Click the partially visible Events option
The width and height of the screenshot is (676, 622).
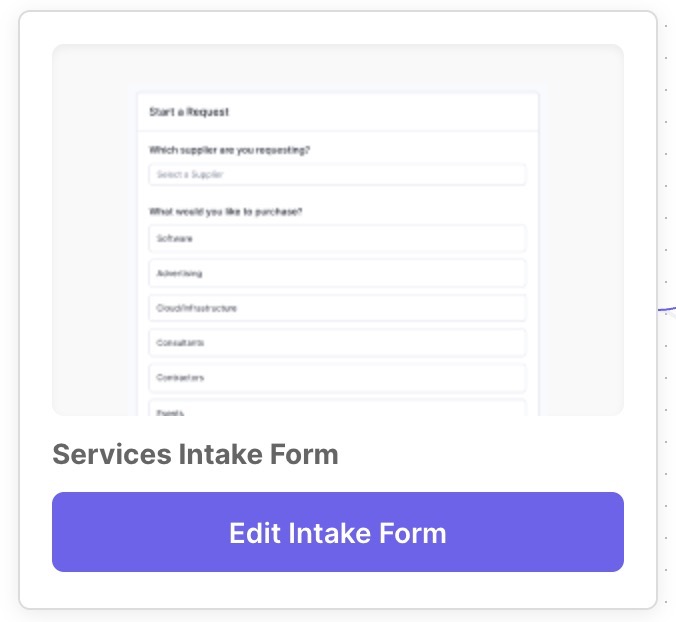click(337, 408)
